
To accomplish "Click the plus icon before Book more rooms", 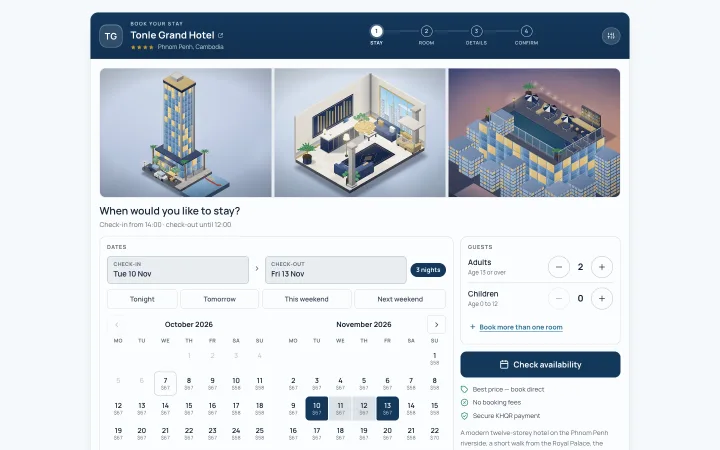I will click(472, 327).
